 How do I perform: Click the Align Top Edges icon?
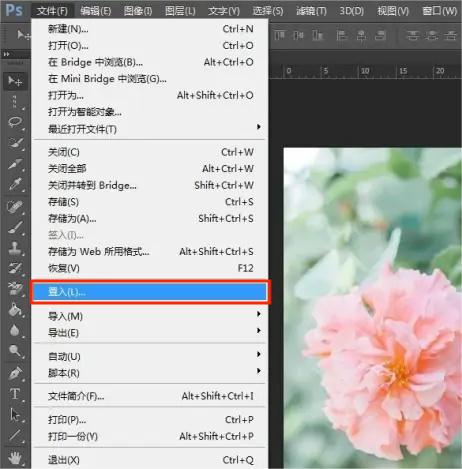click(x=279, y=35)
